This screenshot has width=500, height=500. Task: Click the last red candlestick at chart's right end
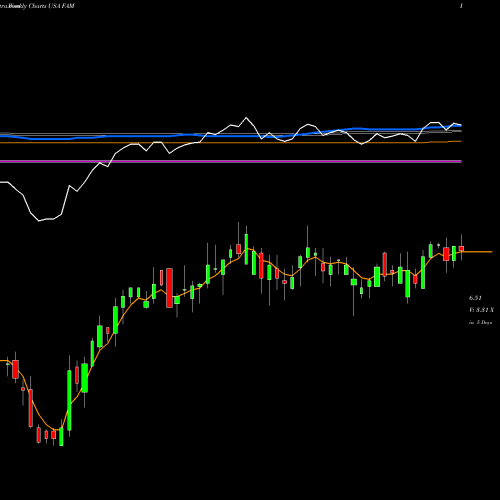[x=461, y=248]
